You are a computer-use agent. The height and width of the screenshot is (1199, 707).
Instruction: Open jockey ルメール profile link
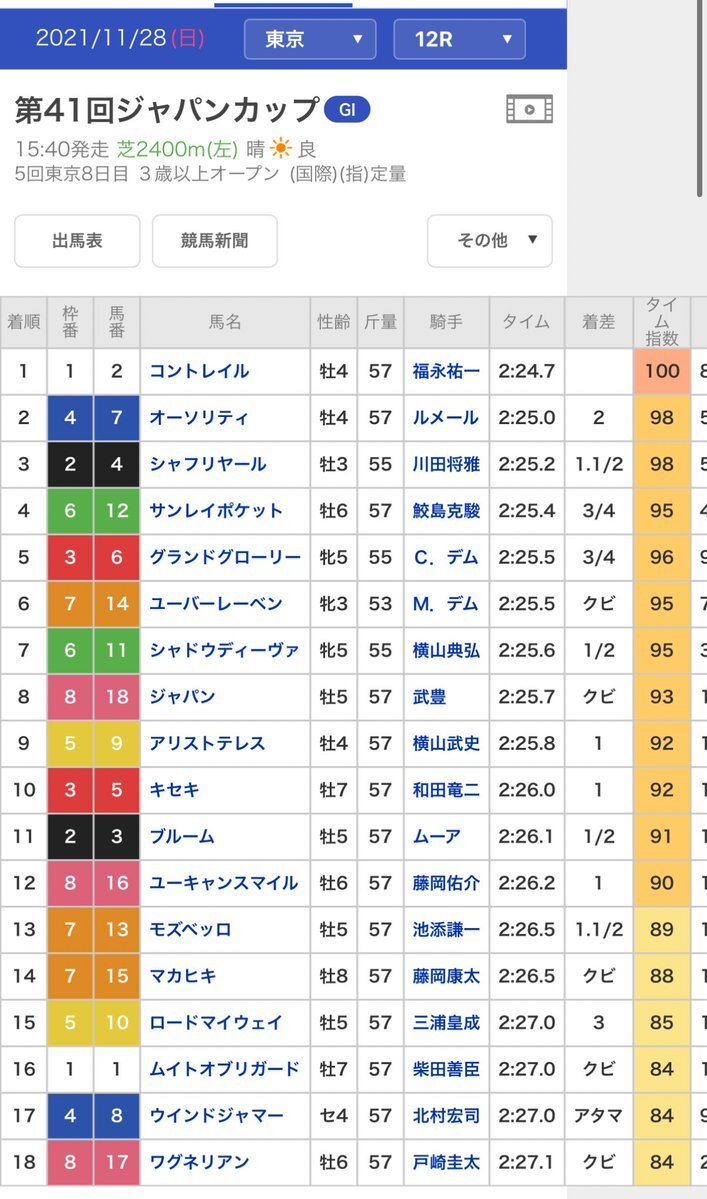[446, 418]
